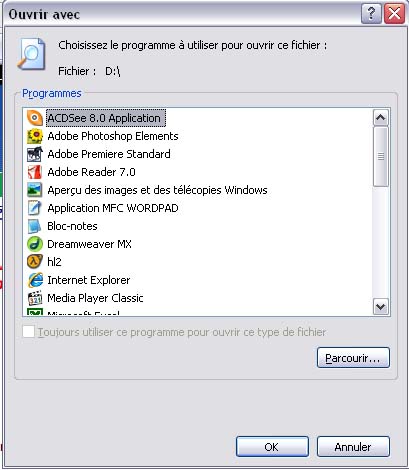The height and width of the screenshot is (470, 409).
Task: Click the scrollbar up arrow
Action: tap(381, 118)
